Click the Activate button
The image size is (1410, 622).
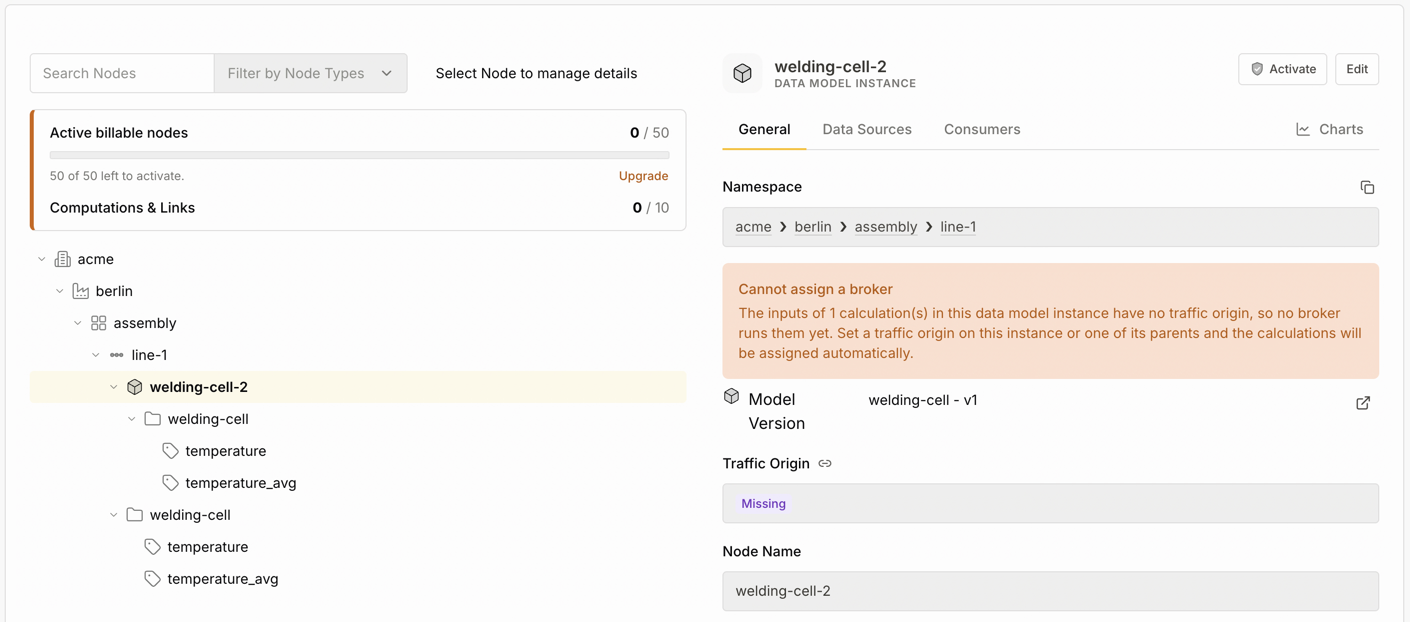pos(1283,69)
